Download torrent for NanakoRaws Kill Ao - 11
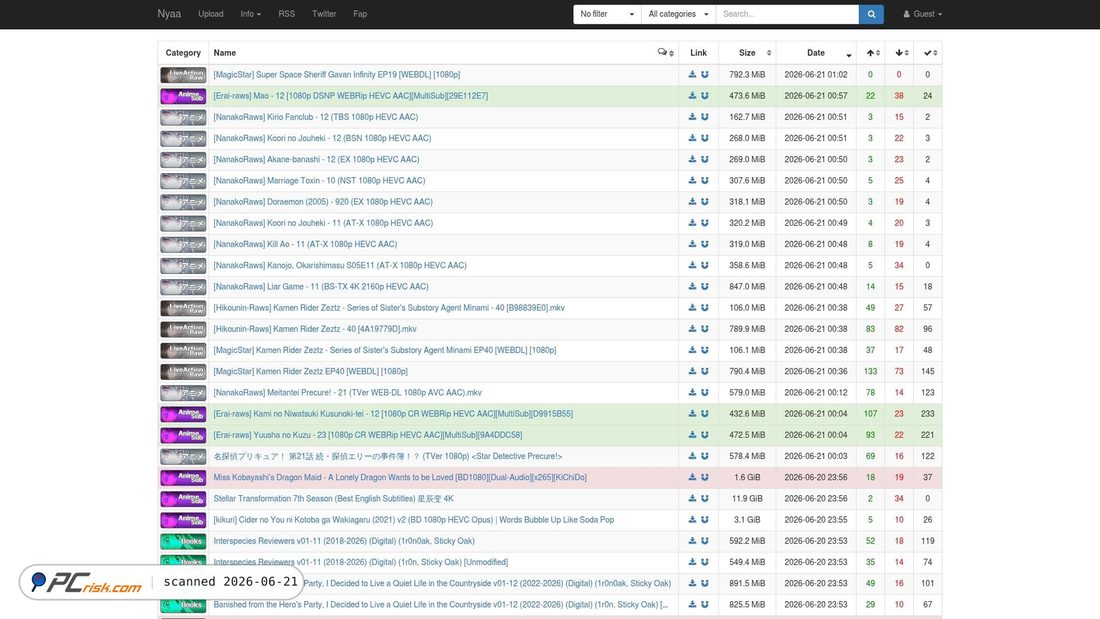Image resolution: width=1100 pixels, height=619 pixels. pos(692,244)
